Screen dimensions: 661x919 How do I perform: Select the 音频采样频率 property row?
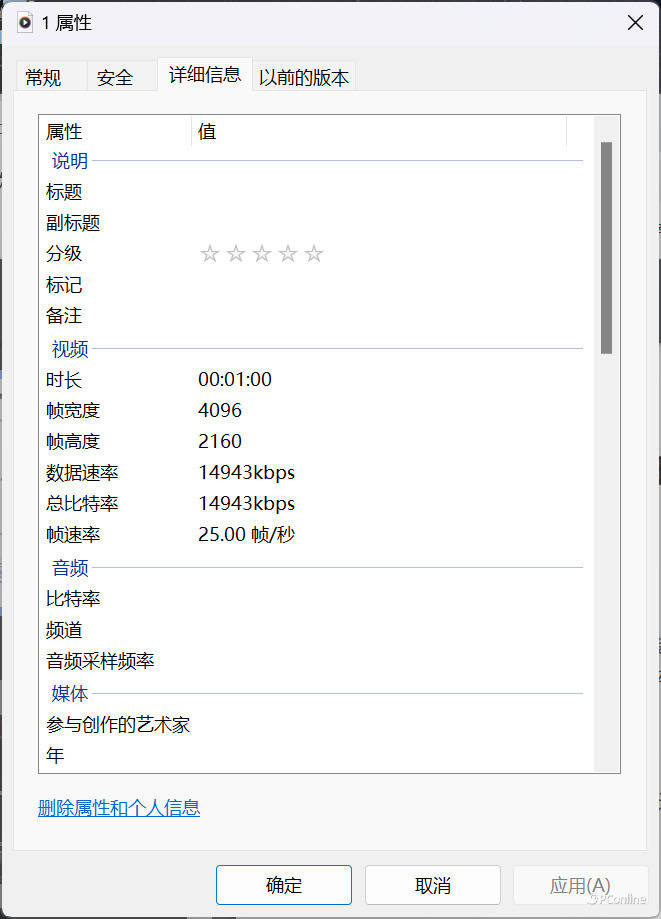tap(314, 662)
